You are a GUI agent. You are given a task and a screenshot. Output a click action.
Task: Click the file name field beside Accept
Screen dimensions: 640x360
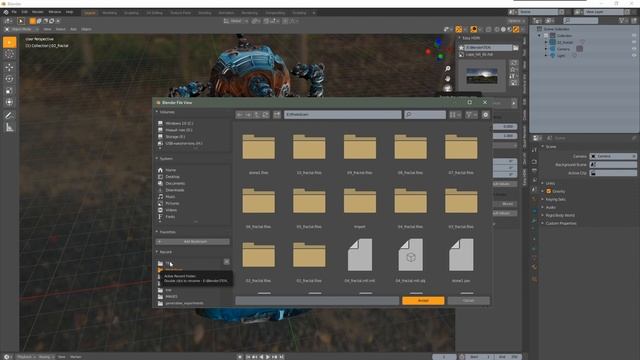[x=317, y=301]
